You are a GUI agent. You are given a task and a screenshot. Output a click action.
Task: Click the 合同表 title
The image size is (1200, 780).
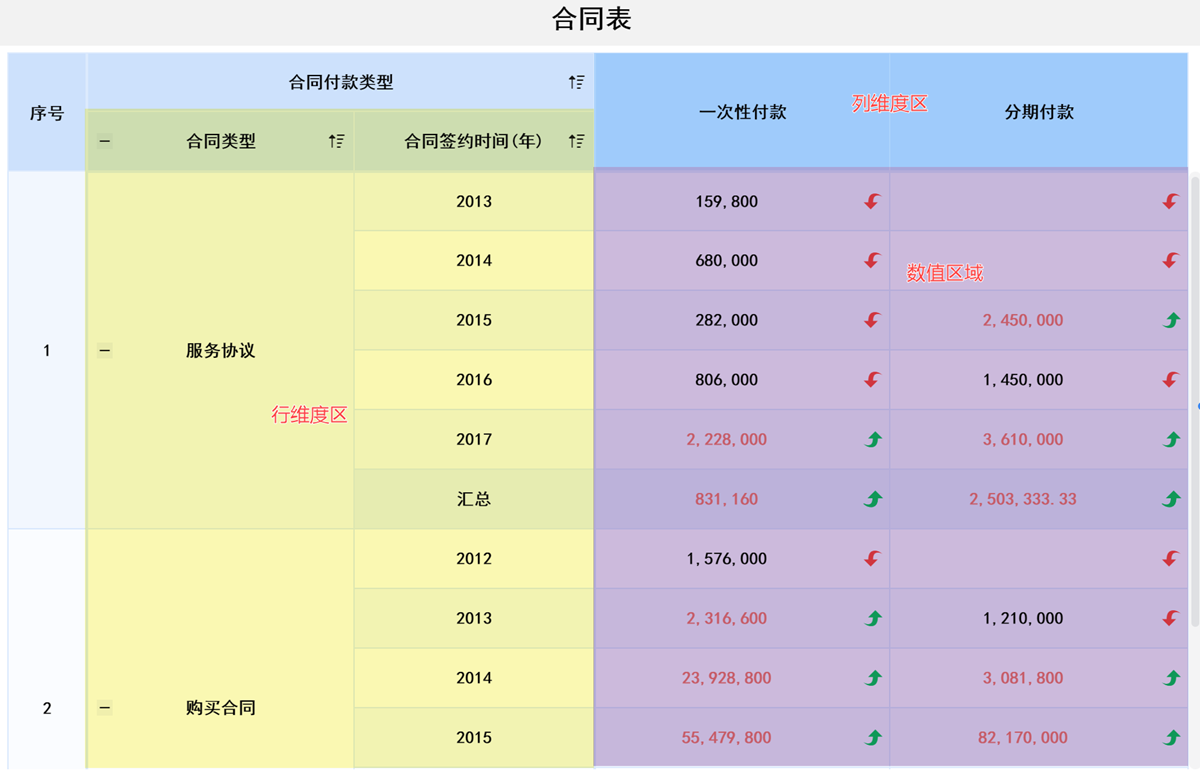click(592, 19)
